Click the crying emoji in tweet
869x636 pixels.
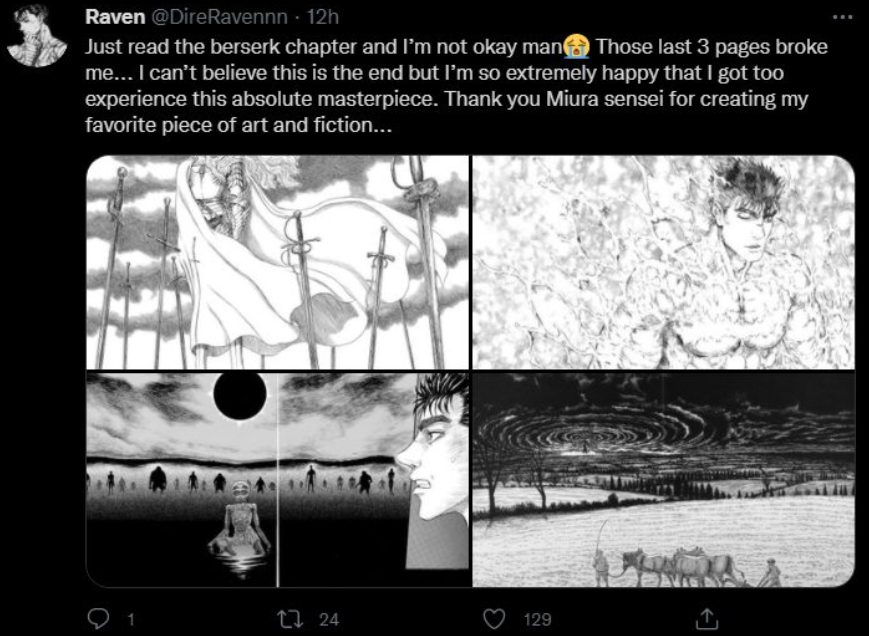click(x=576, y=47)
